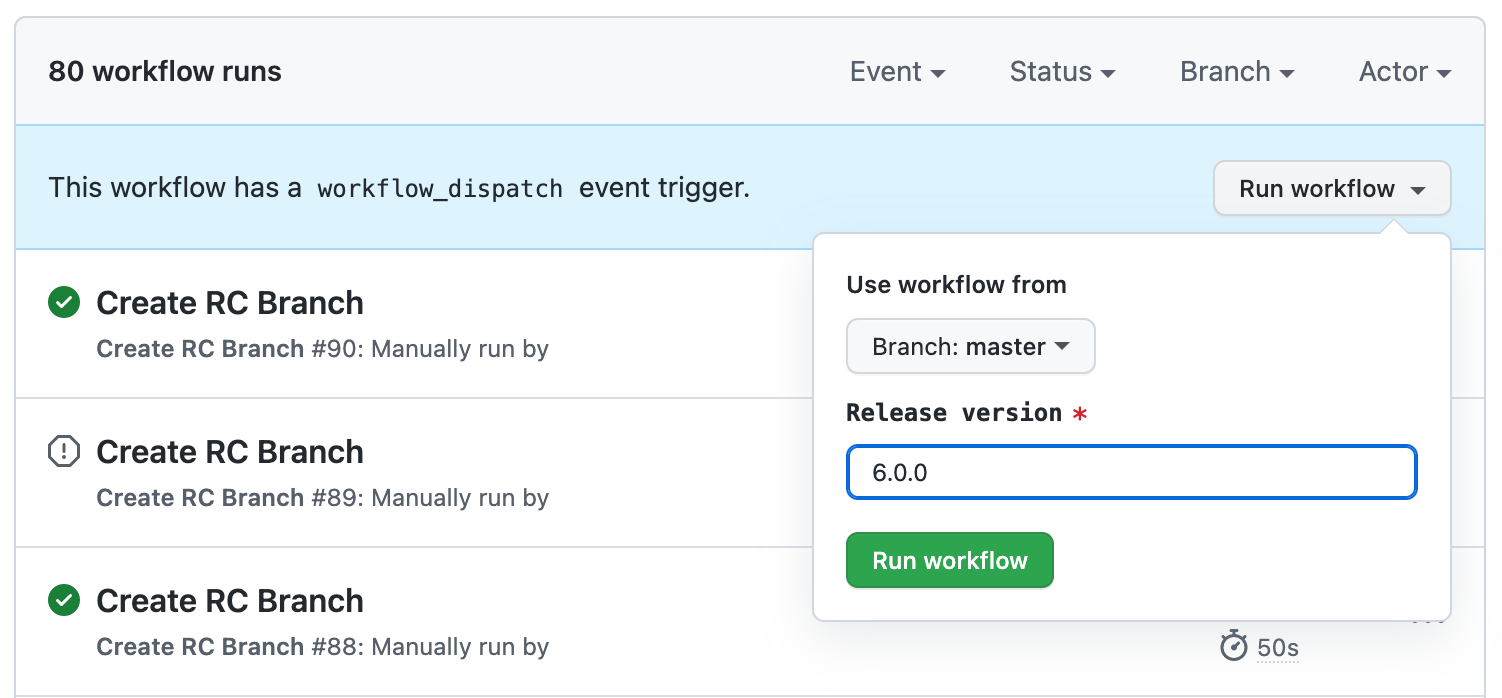Click the 50s duration link
Screen dimensions: 1502x698
pyautogui.click(x=1276, y=647)
